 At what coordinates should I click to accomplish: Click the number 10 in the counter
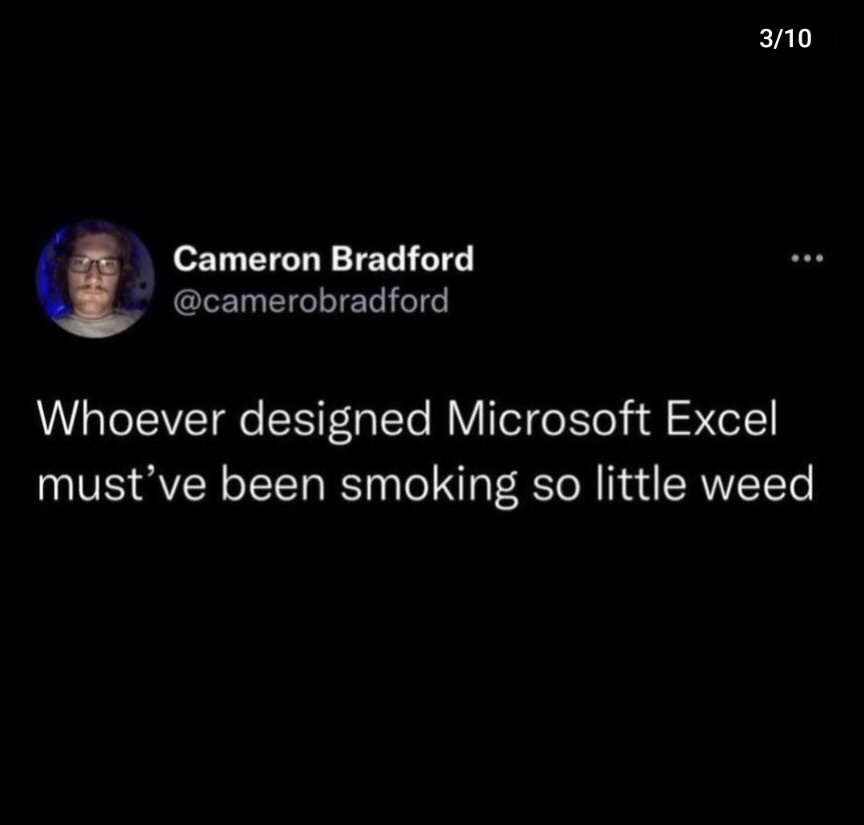pyautogui.click(x=796, y=39)
